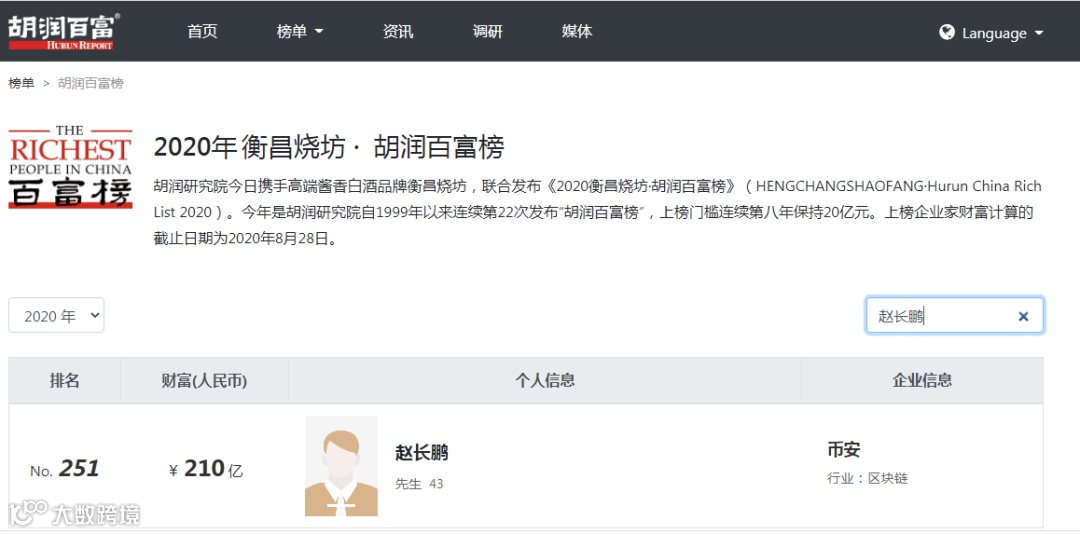
Task: Click the avatar picture of 赵长鹏
Action: tap(341, 466)
